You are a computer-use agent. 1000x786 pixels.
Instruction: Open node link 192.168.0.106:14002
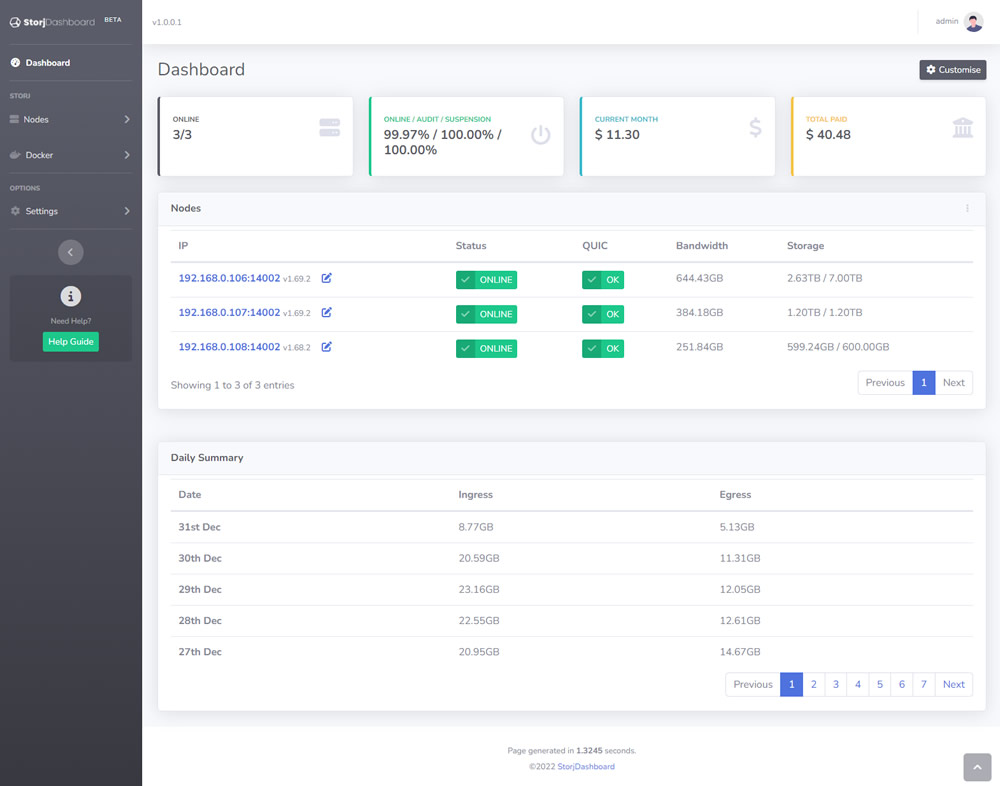click(229, 278)
